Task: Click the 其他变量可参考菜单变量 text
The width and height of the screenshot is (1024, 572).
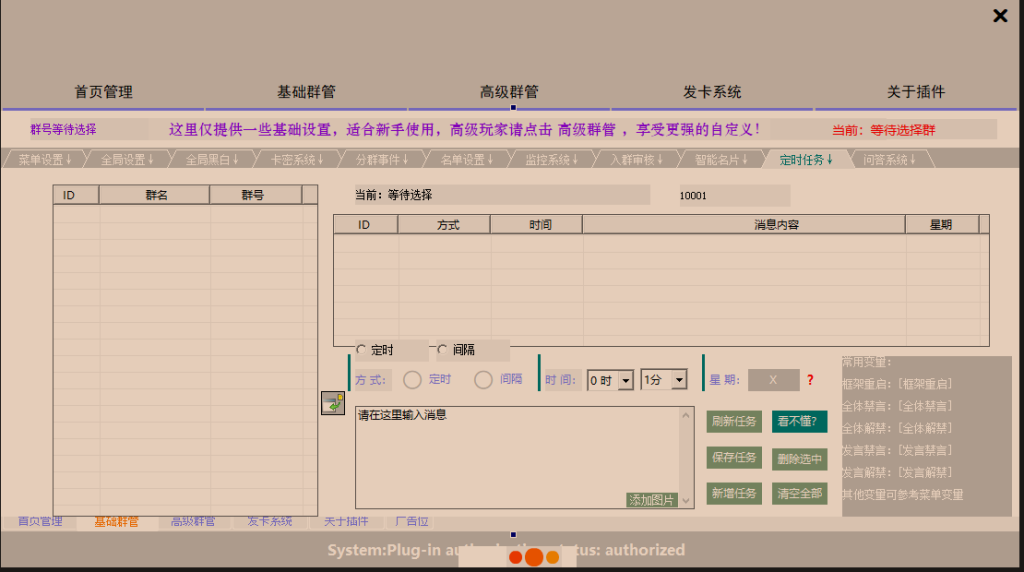Action: point(903,495)
